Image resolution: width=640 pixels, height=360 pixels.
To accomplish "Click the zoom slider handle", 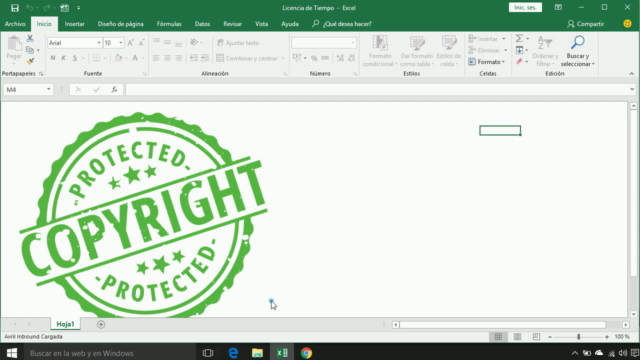I will (x=578, y=337).
